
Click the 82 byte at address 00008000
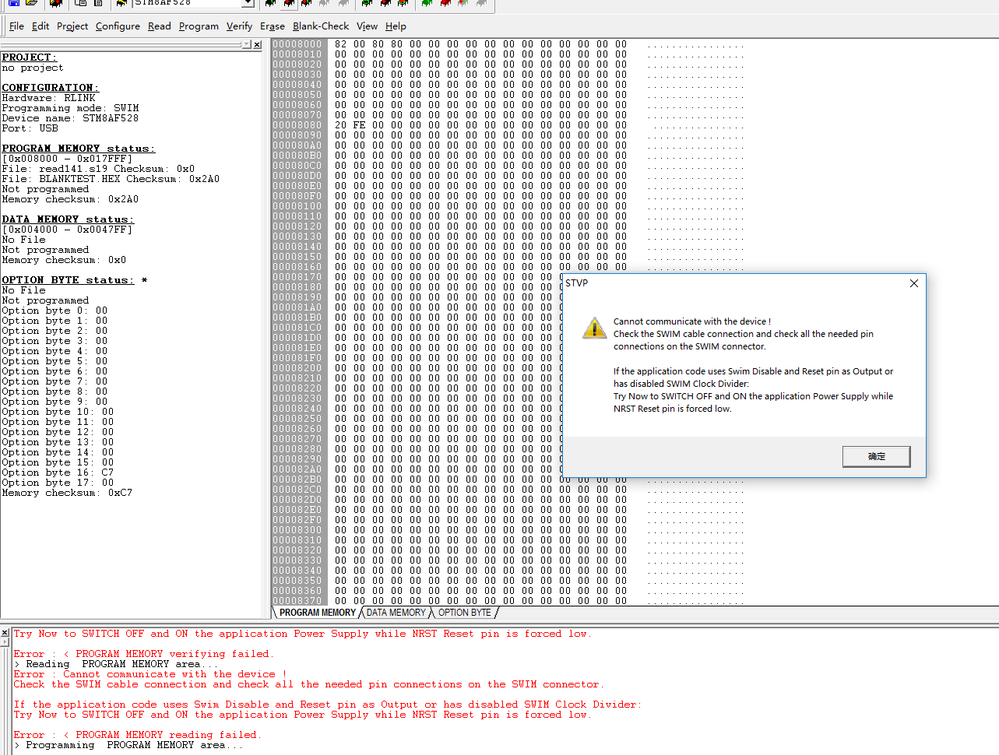(x=341, y=44)
